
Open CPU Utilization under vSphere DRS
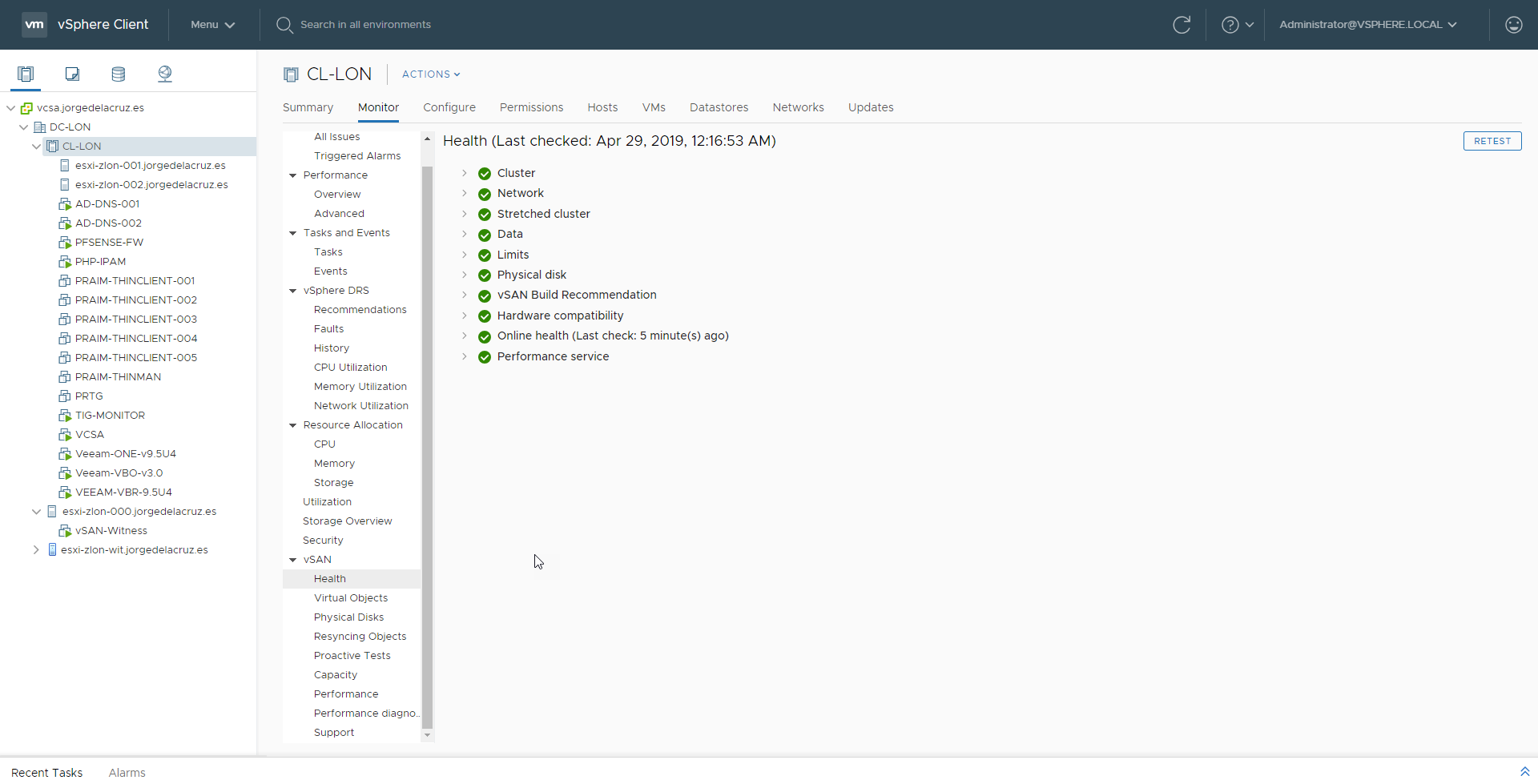351,368
